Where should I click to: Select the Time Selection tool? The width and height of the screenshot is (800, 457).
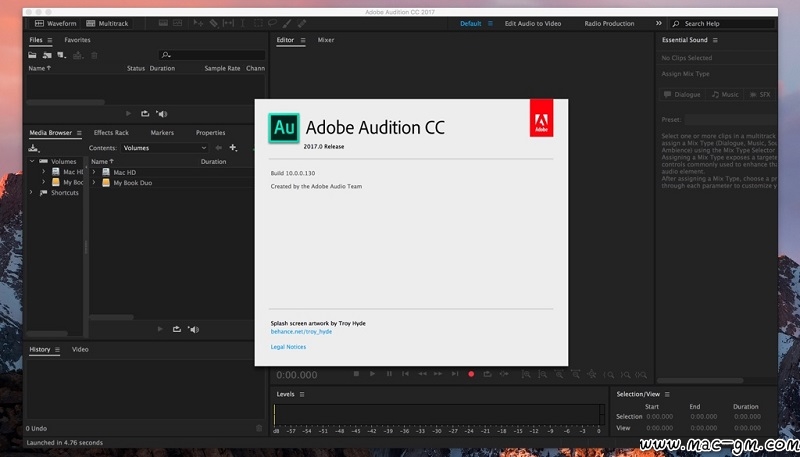pos(242,23)
